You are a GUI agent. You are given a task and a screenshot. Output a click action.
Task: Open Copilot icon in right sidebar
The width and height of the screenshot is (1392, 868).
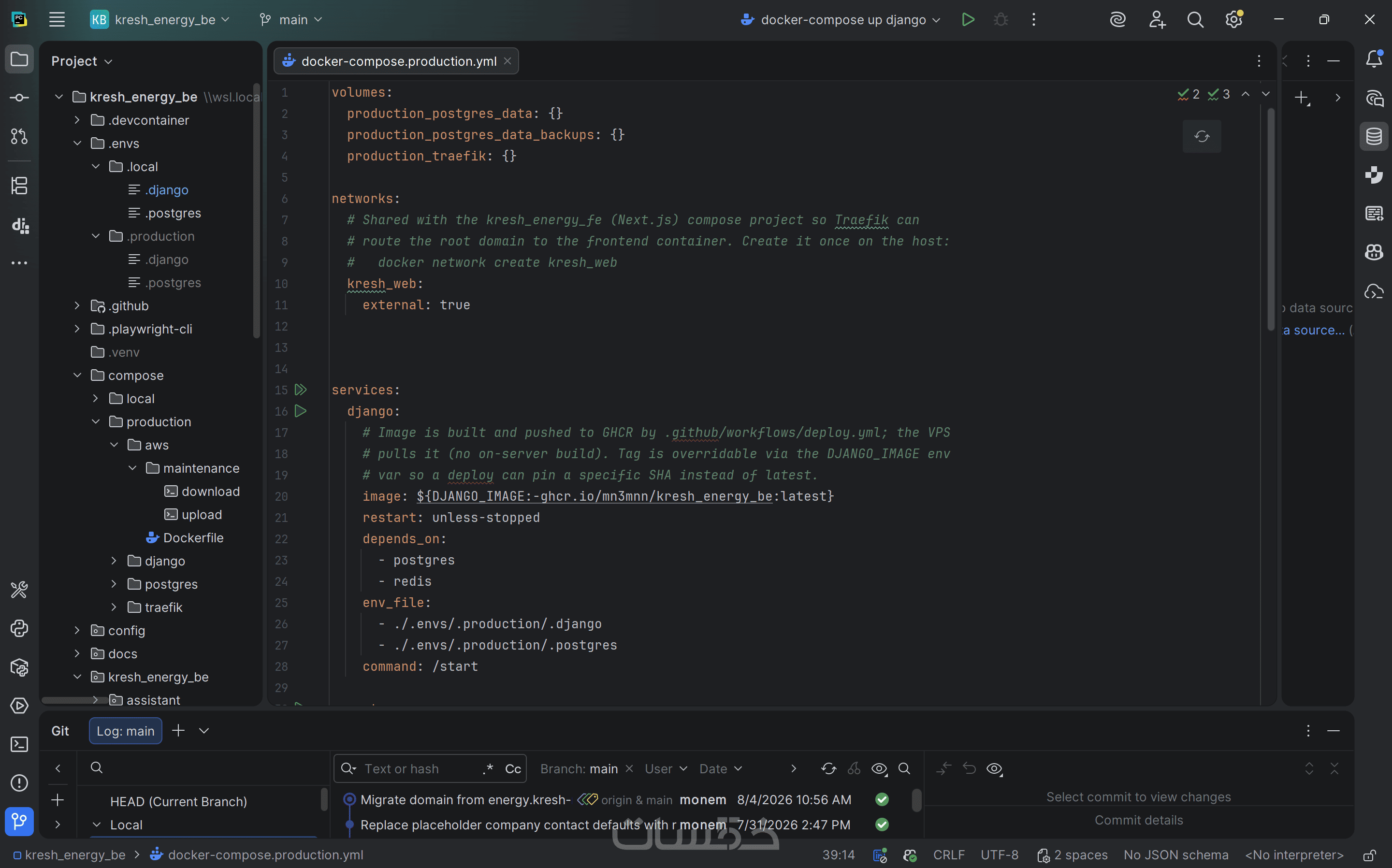tap(1374, 252)
